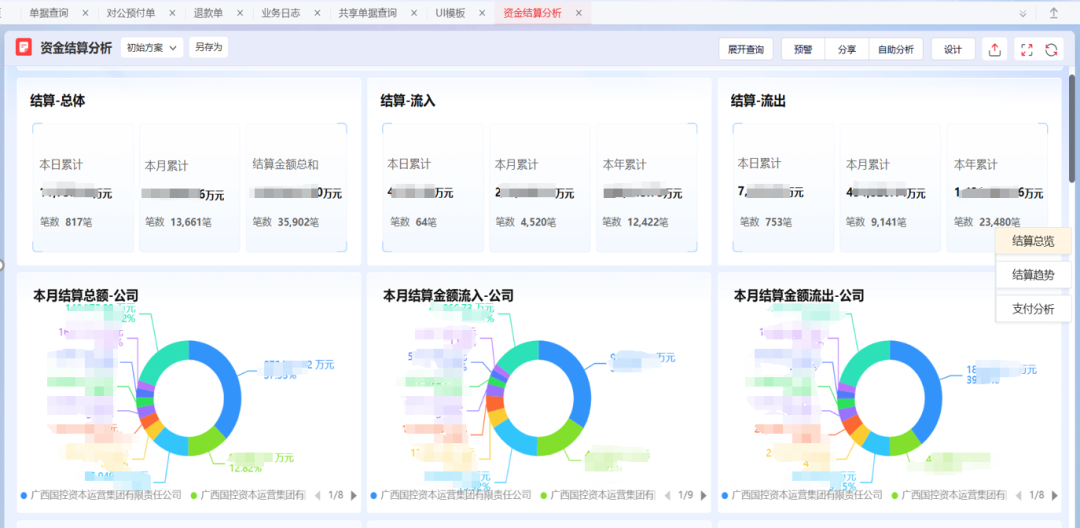The height and width of the screenshot is (528, 1080).
Task: Click 笔数 4,520笔 under 结算-流入
Action: point(526,222)
